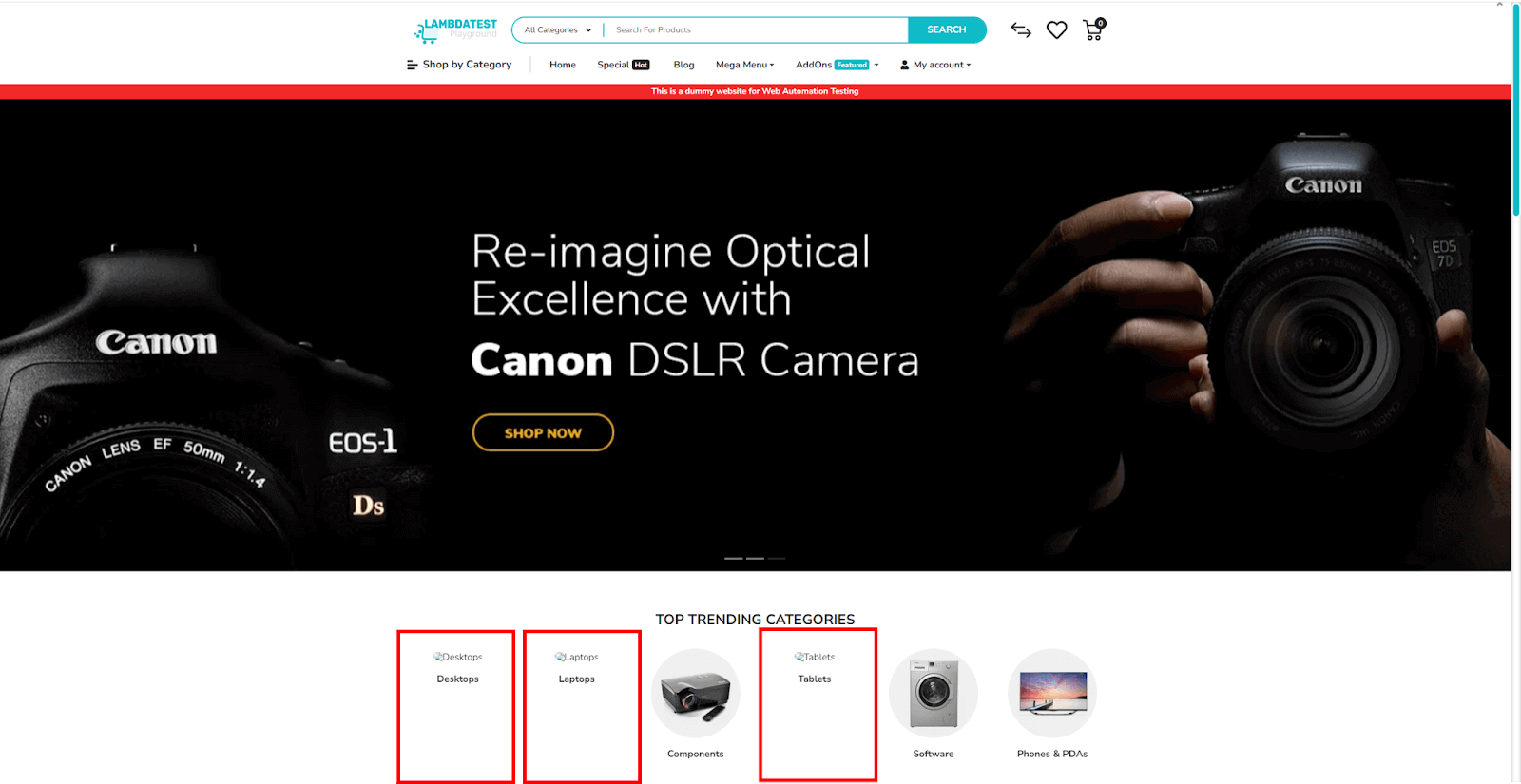Select the last carousel slide indicator
The height and width of the screenshot is (784, 1521).
coord(777,559)
